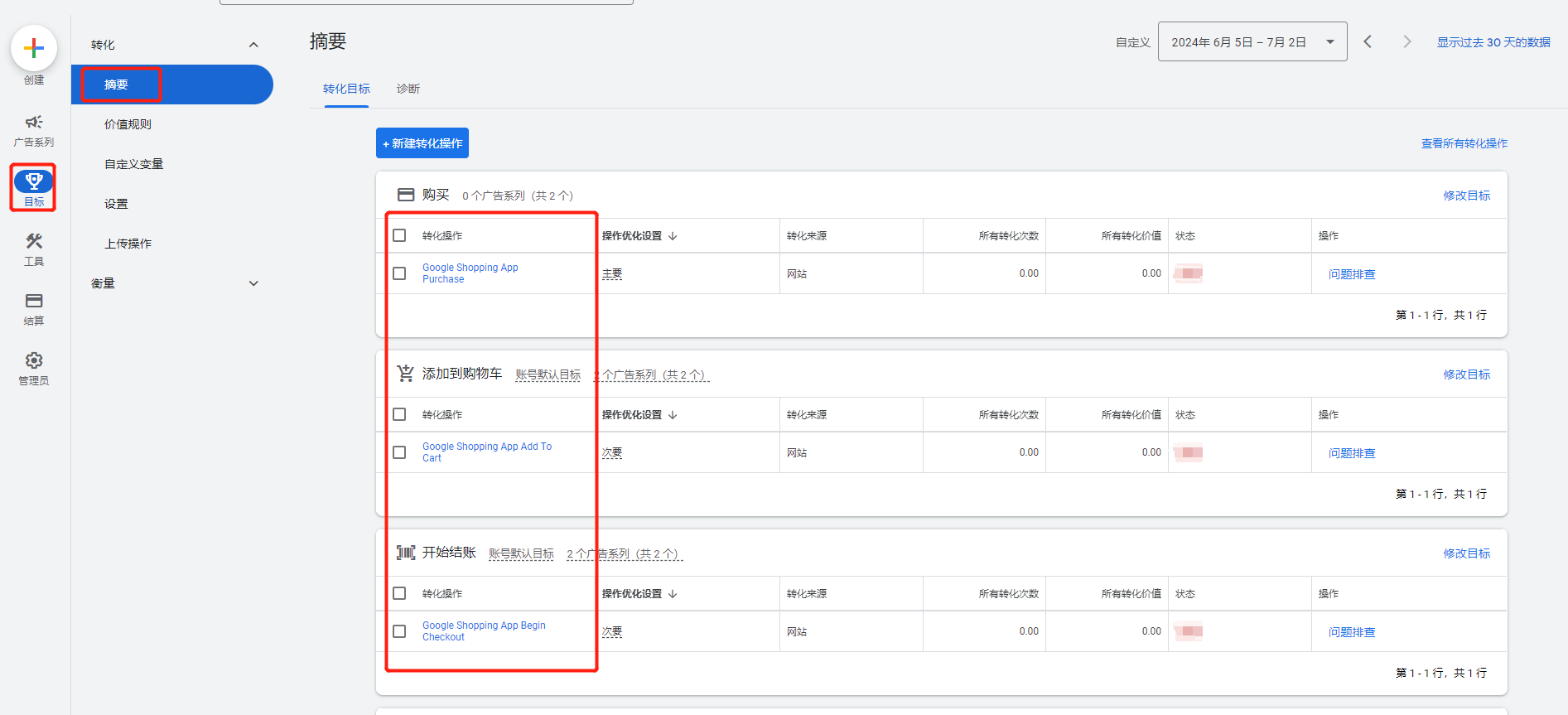The image size is (1568, 715).
Task: Open the 查看所有转化操作 link
Action: click(1464, 143)
